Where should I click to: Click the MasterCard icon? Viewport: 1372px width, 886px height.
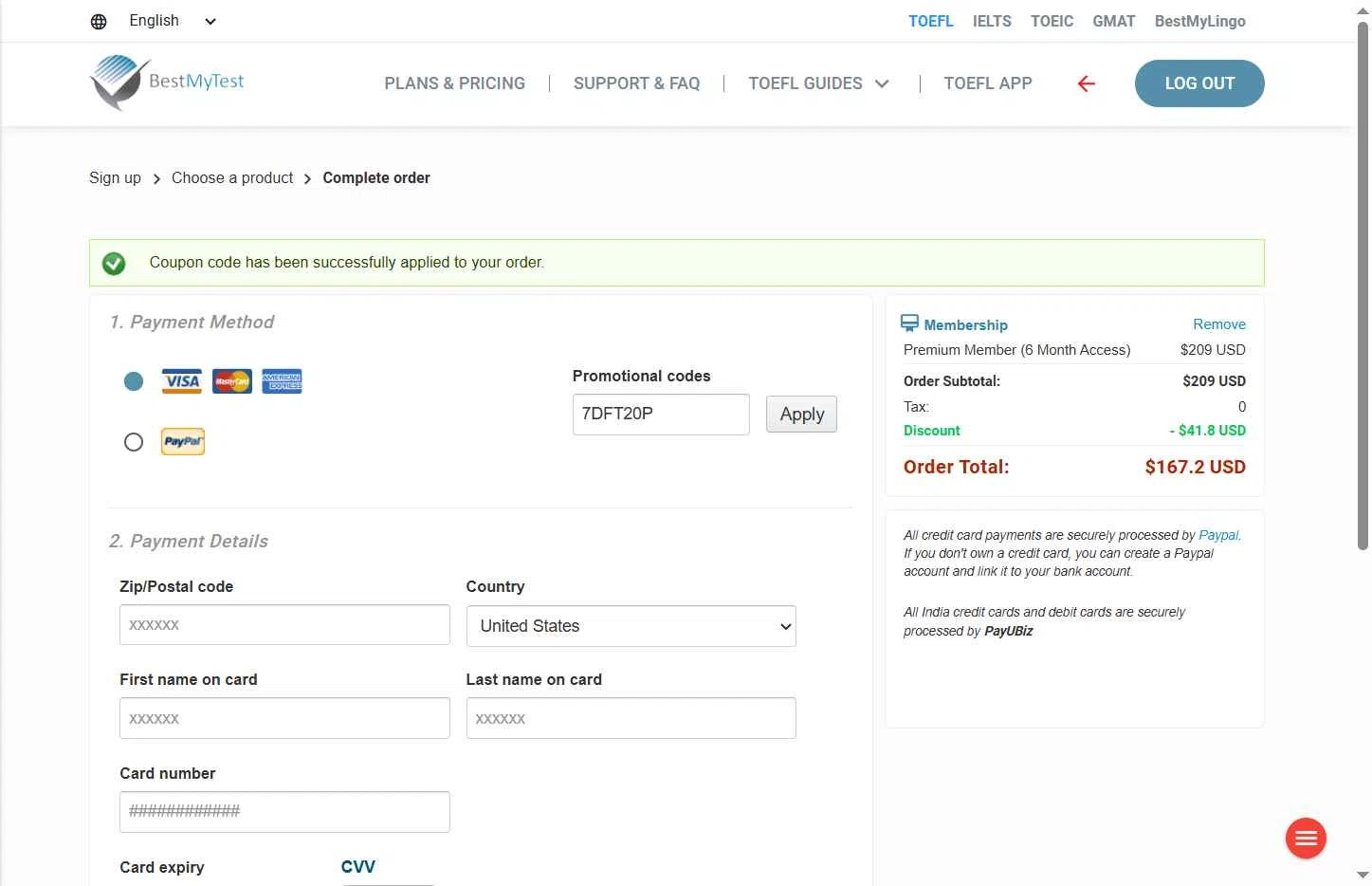point(231,381)
